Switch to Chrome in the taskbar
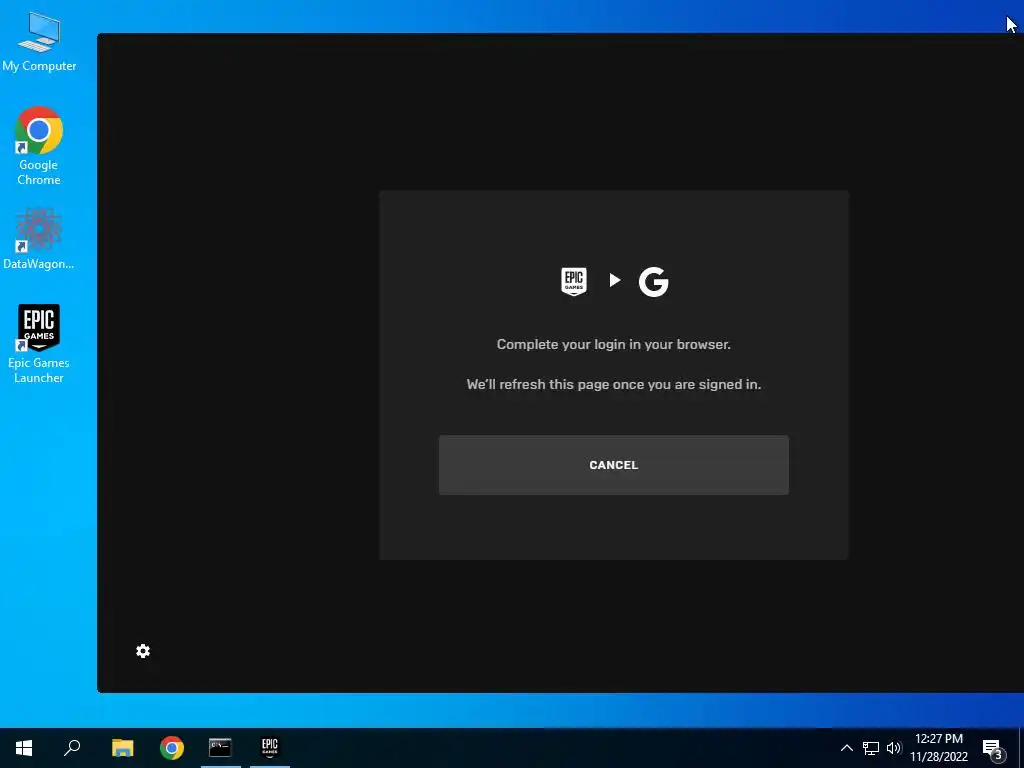 tap(172, 748)
